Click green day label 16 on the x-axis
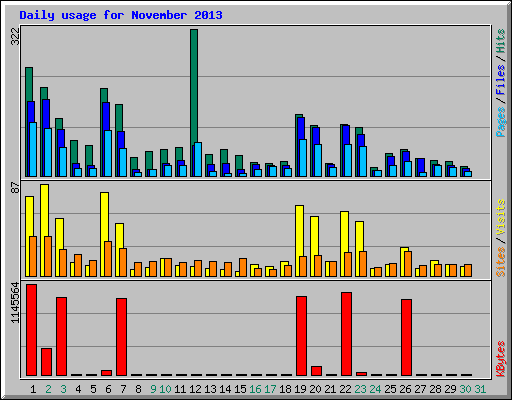512x400 pixels. [x=255, y=389]
